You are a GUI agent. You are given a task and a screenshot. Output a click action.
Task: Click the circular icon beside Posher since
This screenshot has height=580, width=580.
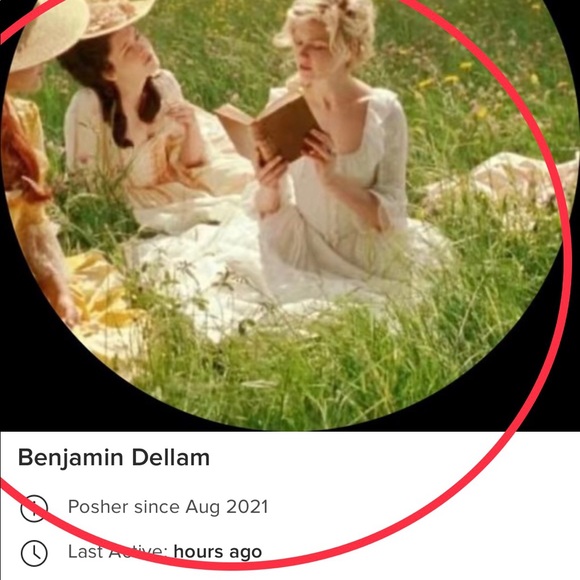point(34,508)
